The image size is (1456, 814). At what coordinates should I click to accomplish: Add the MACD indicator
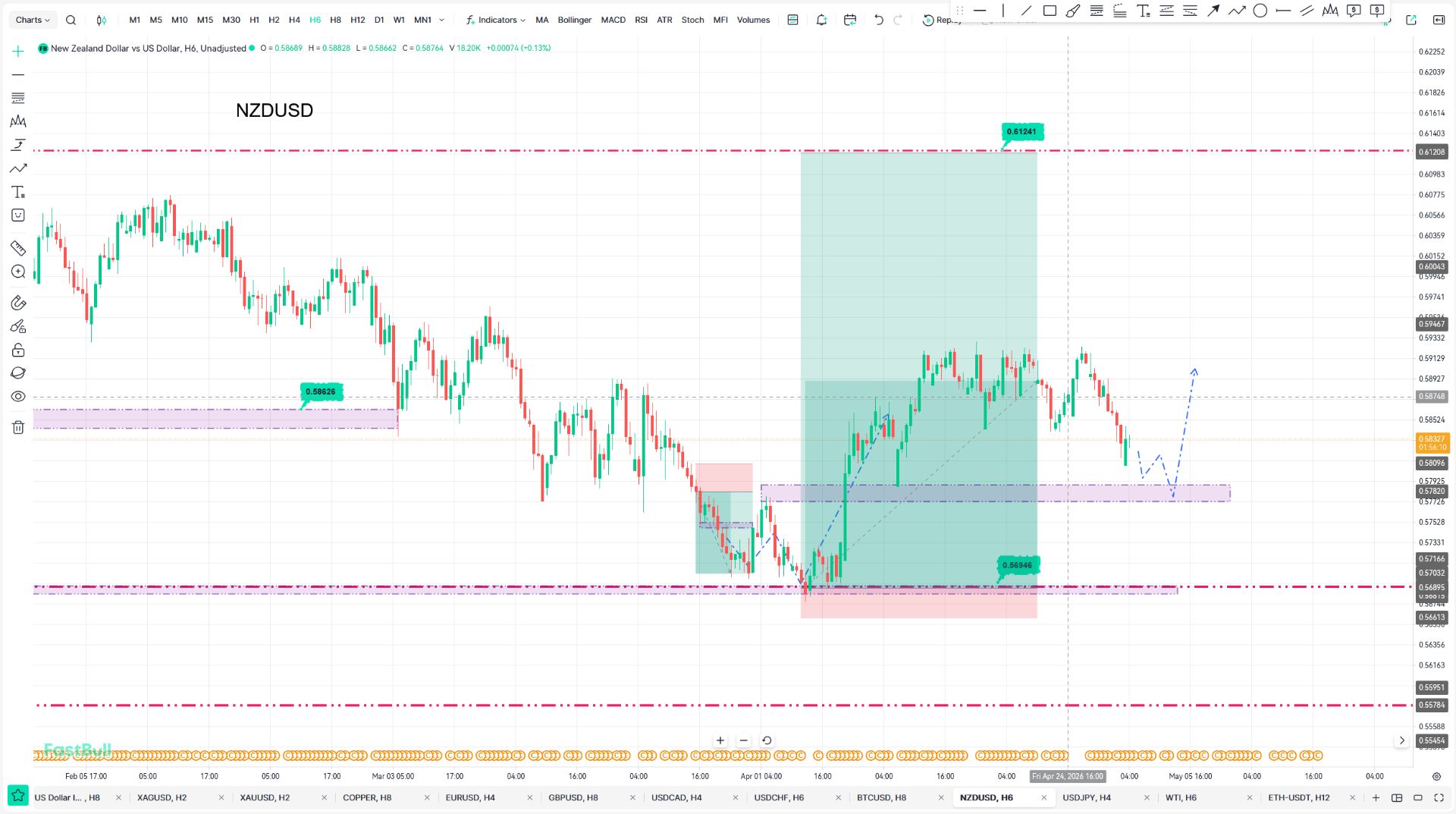click(x=613, y=20)
